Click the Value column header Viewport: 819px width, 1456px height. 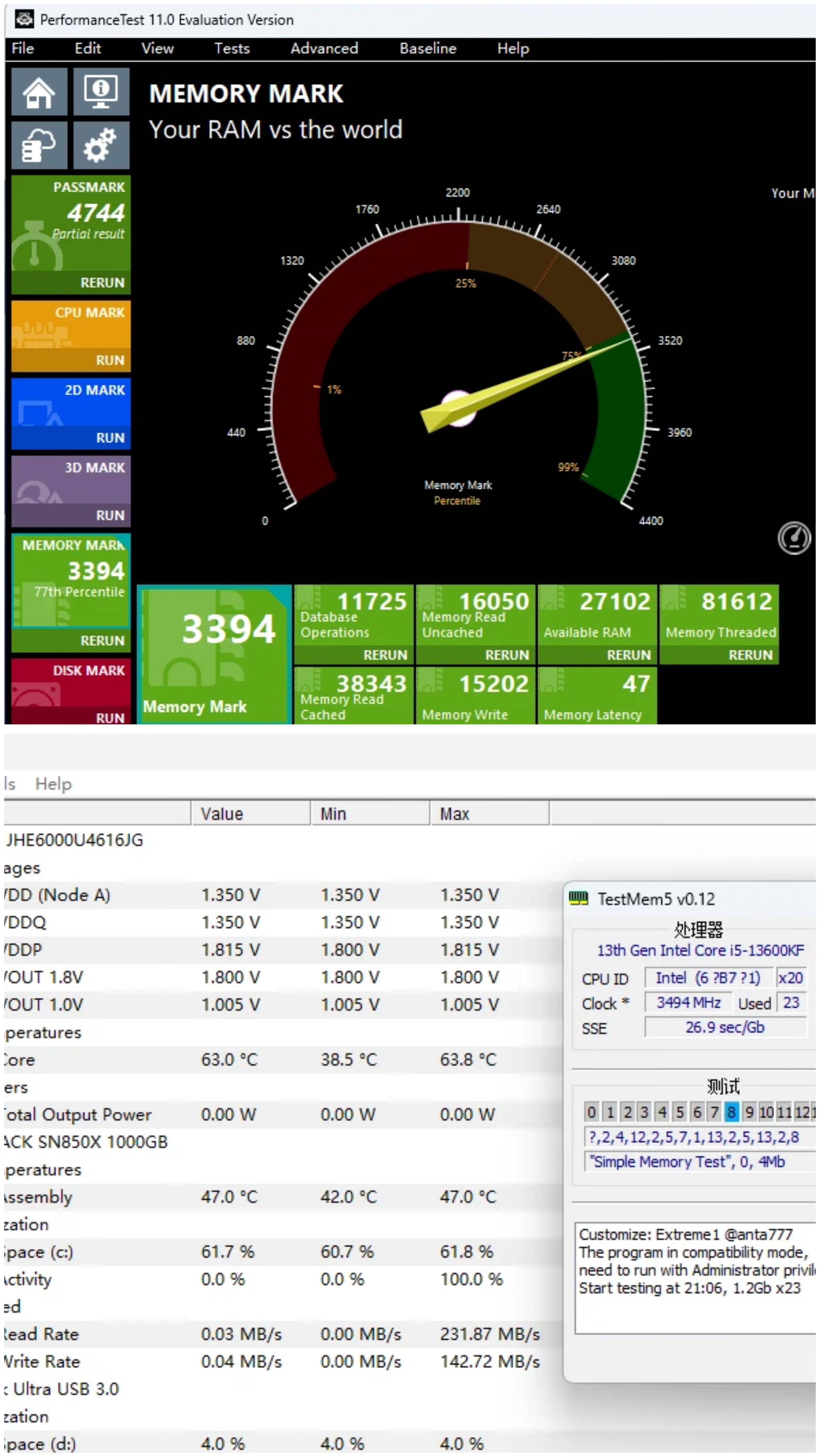[251, 813]
